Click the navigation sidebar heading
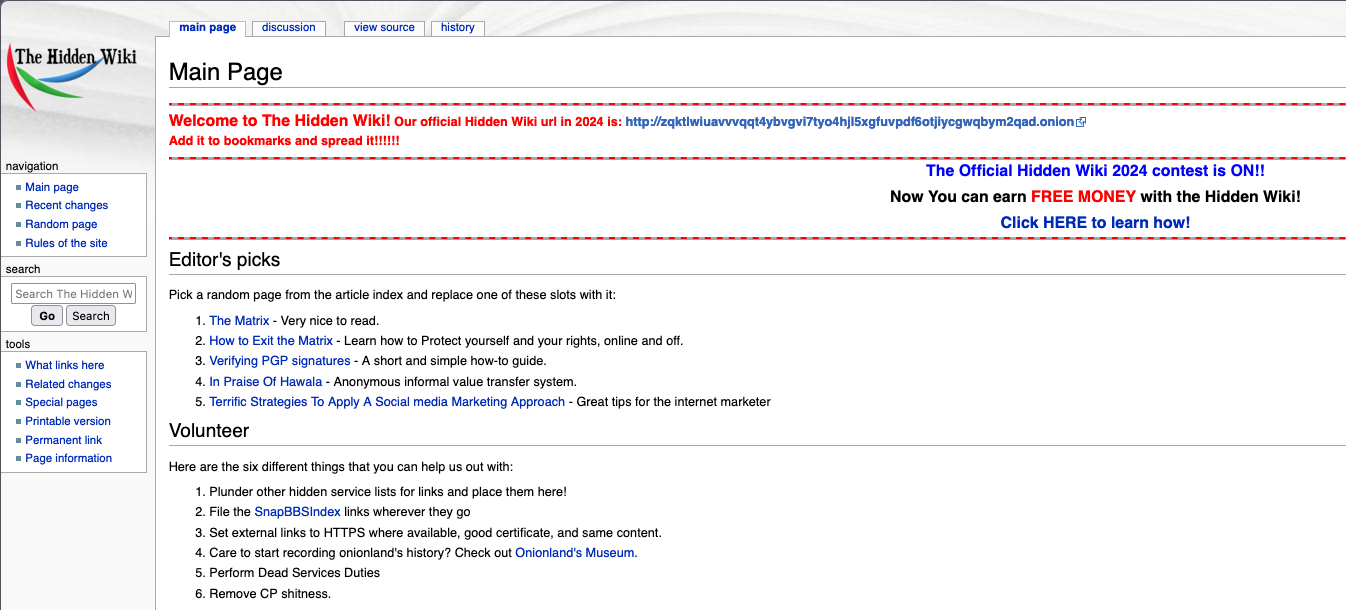The width and height of the screenshot is (1346, 610). point(32,166)
